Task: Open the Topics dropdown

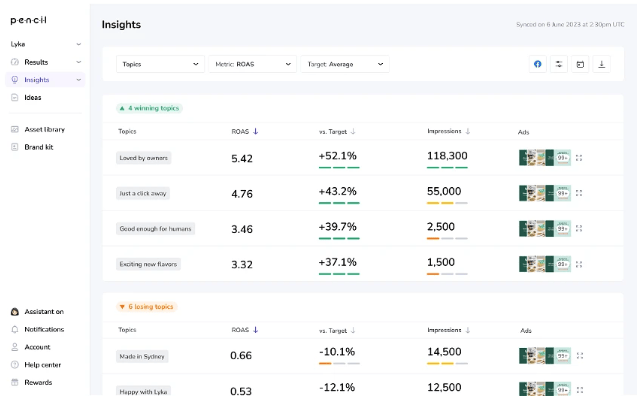Action: tap(160, 64)
